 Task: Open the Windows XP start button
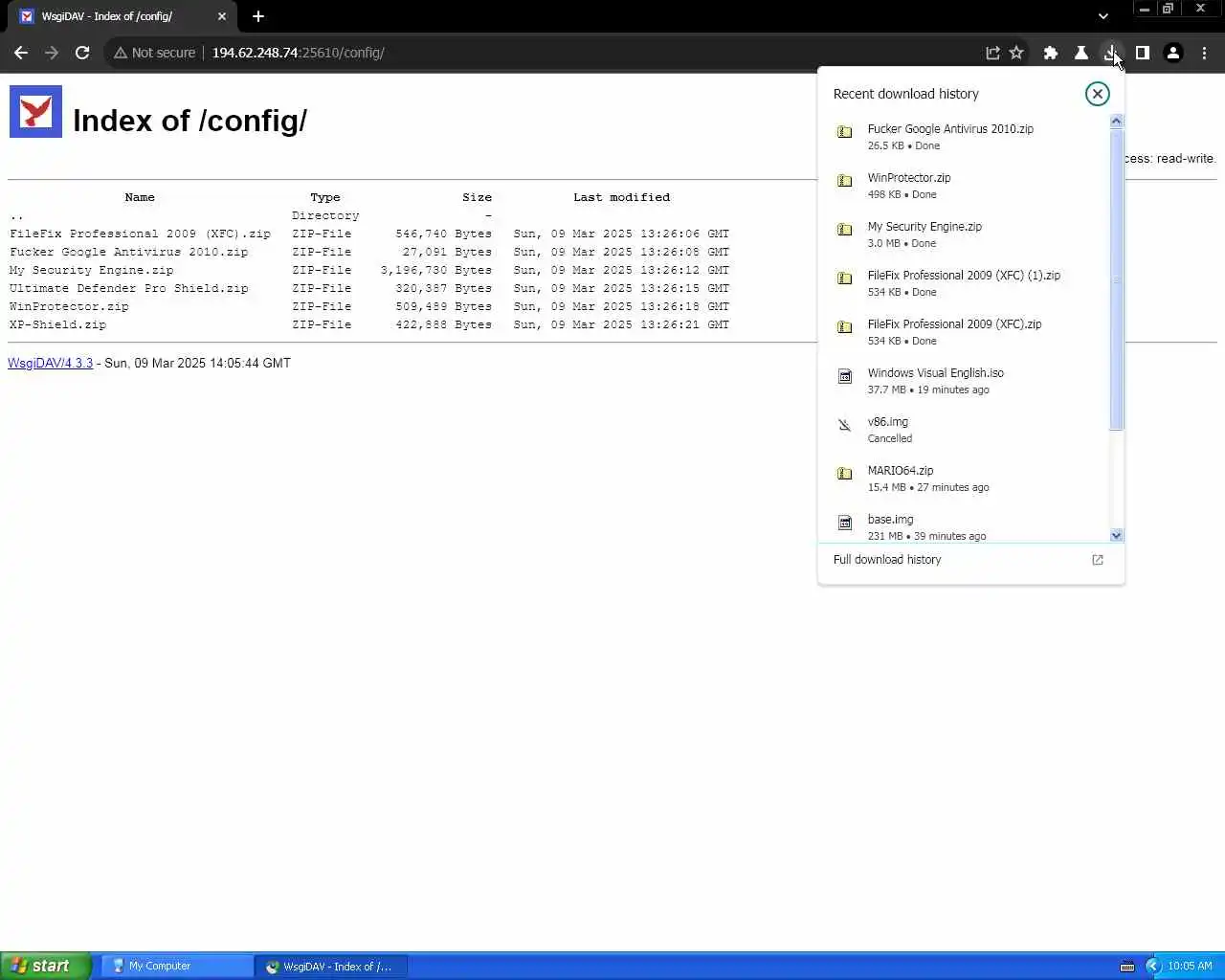coord(45,966)
